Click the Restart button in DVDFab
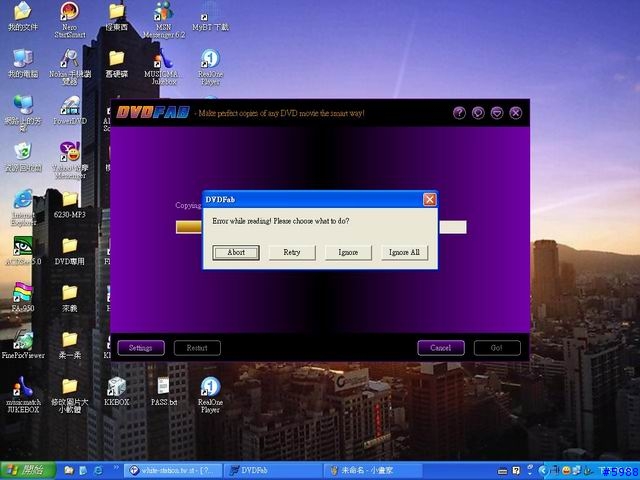 pyautogui.click(x=197, y=348)
